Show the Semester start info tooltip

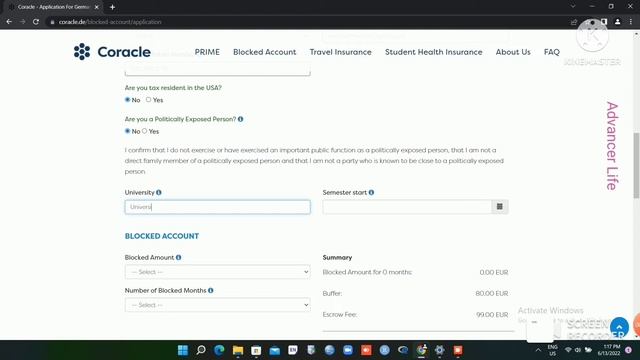point(371,192)
